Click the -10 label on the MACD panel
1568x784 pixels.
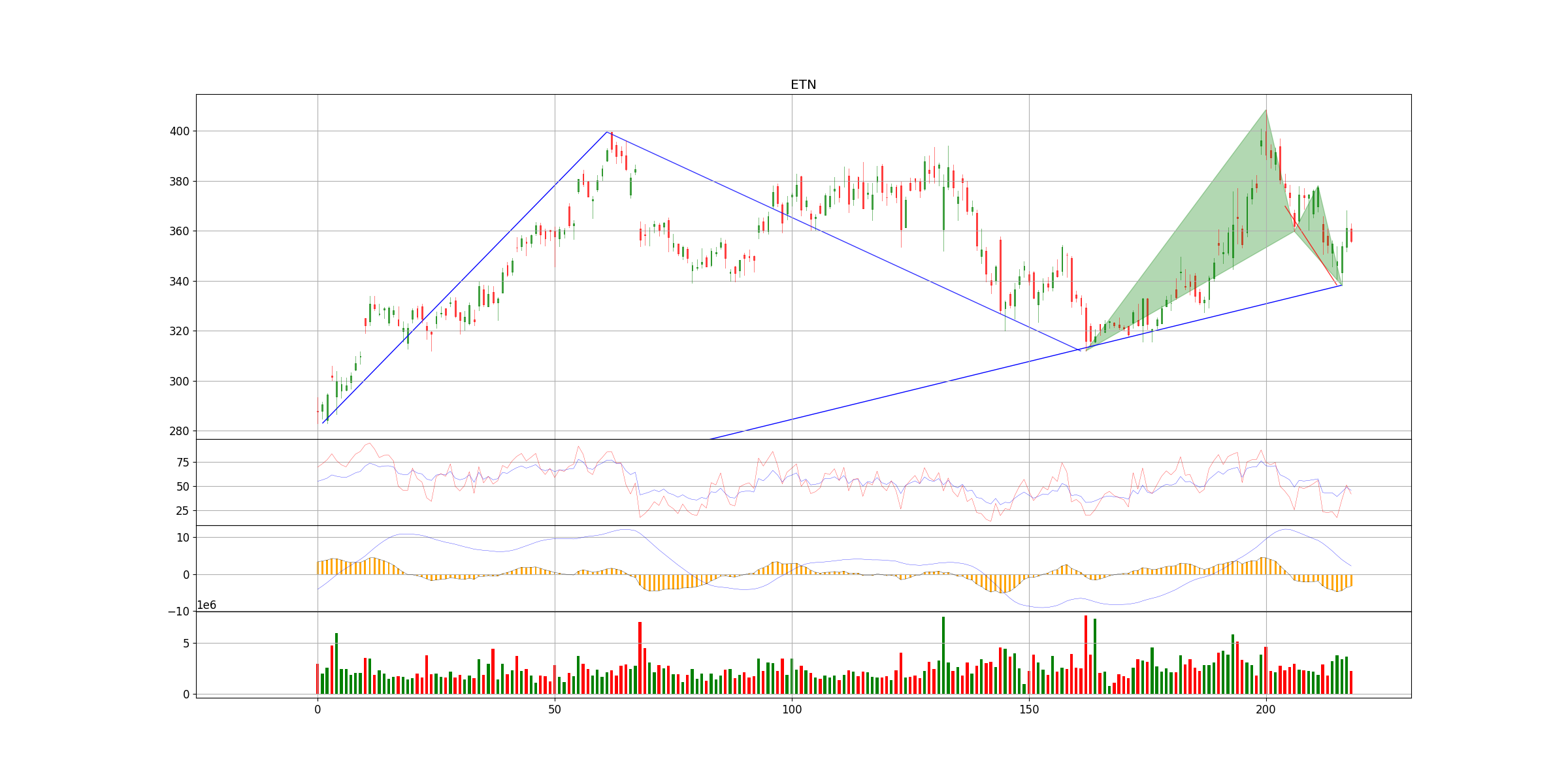point(179,612)
